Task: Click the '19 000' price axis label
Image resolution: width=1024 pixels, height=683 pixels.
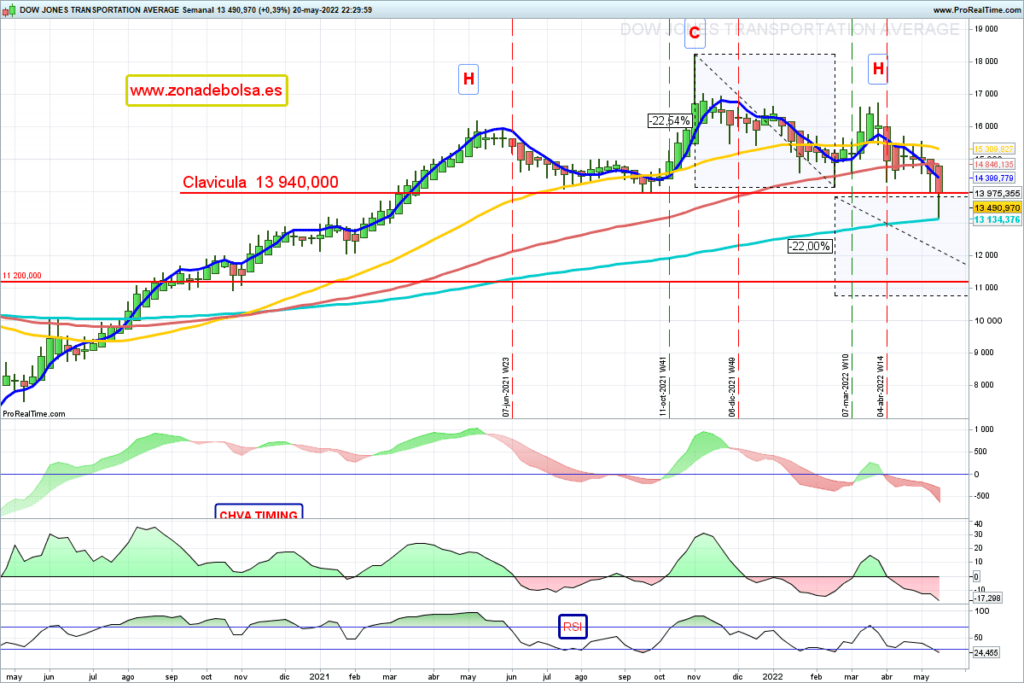Action: (986, 29)
